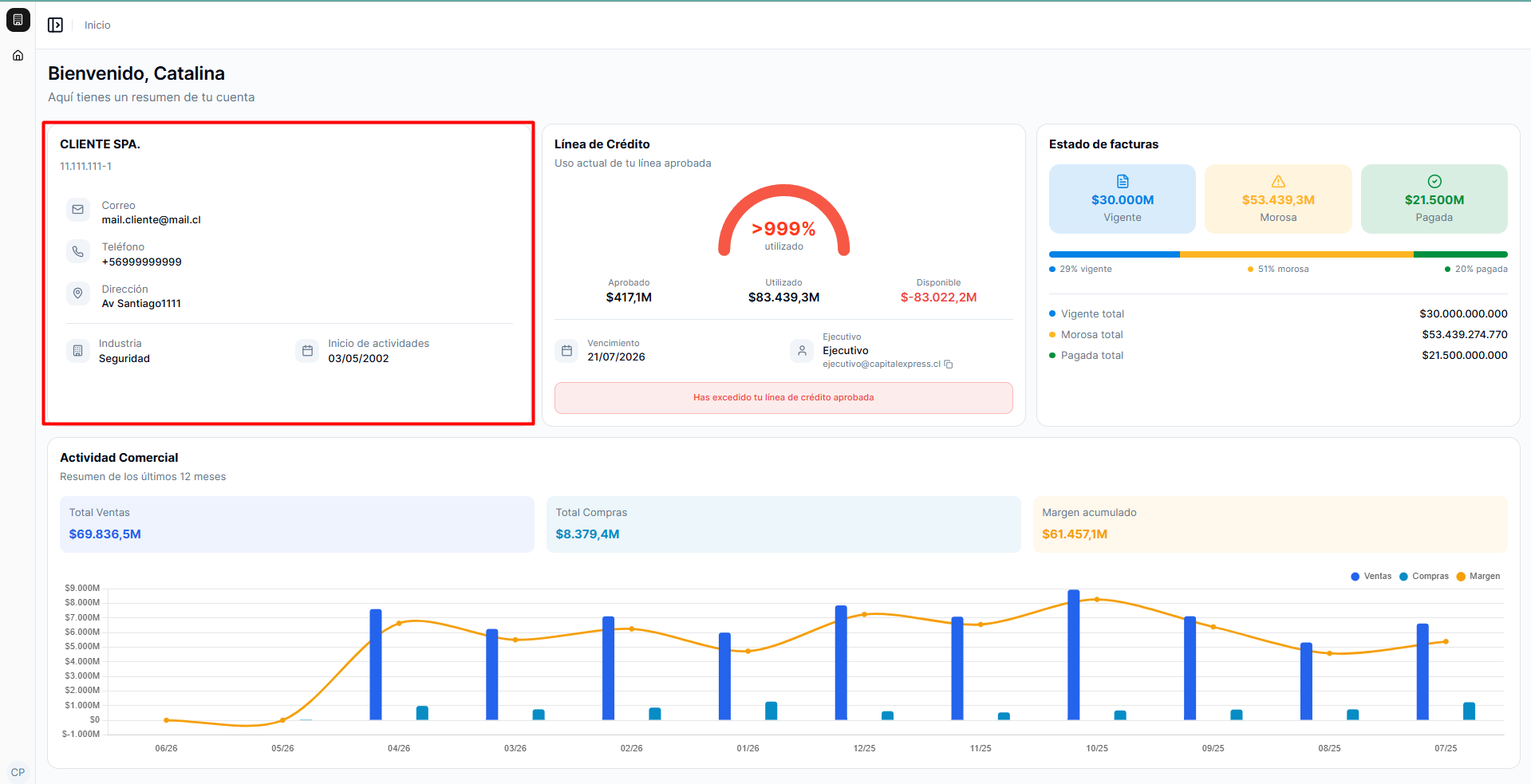Click the Correo envelope icon

tap(77, 210)
